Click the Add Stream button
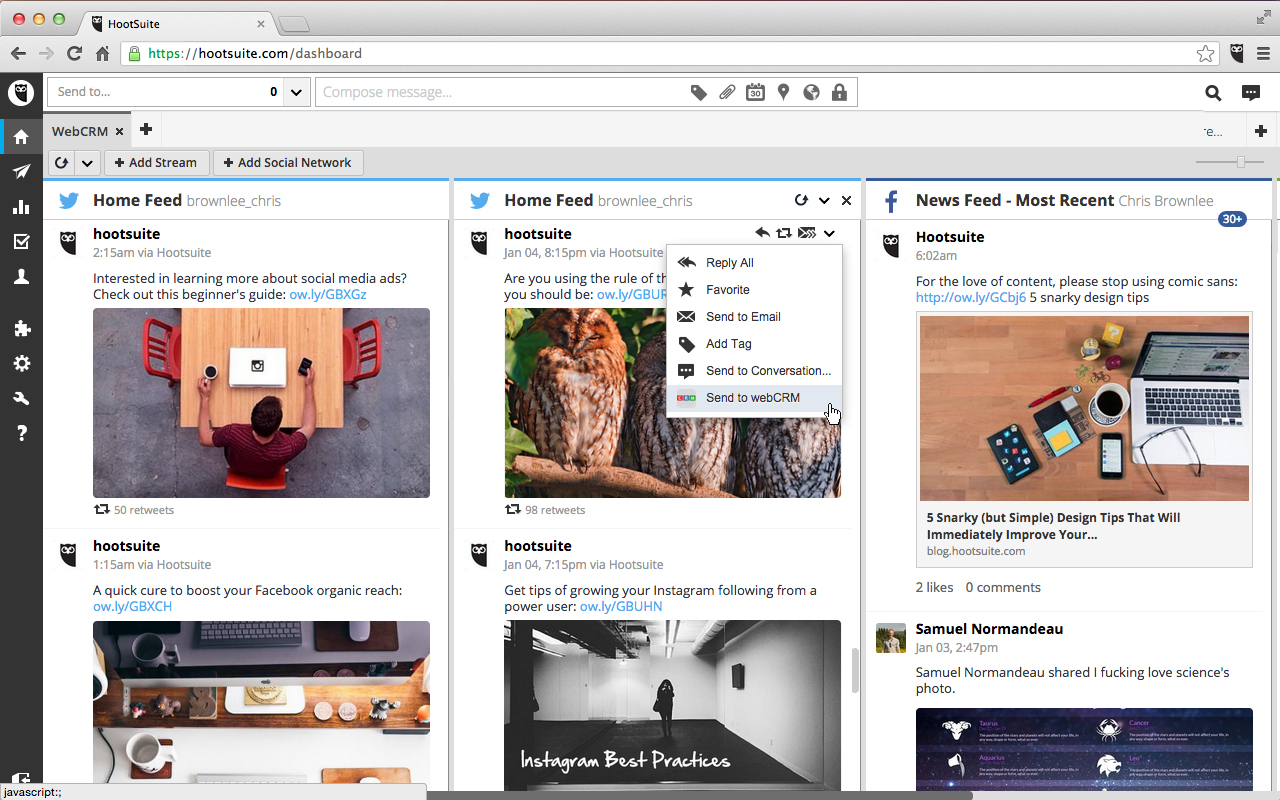1280x800 pixels. (x=157, y=163)
